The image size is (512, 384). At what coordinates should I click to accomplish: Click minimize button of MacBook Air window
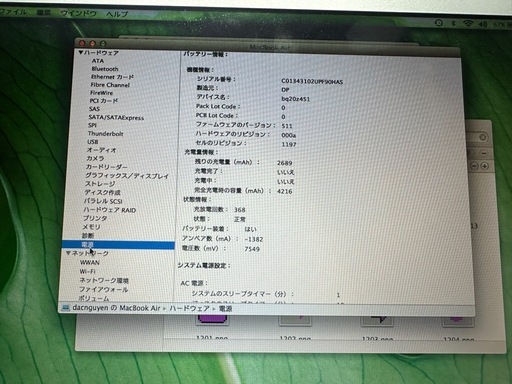92,43
